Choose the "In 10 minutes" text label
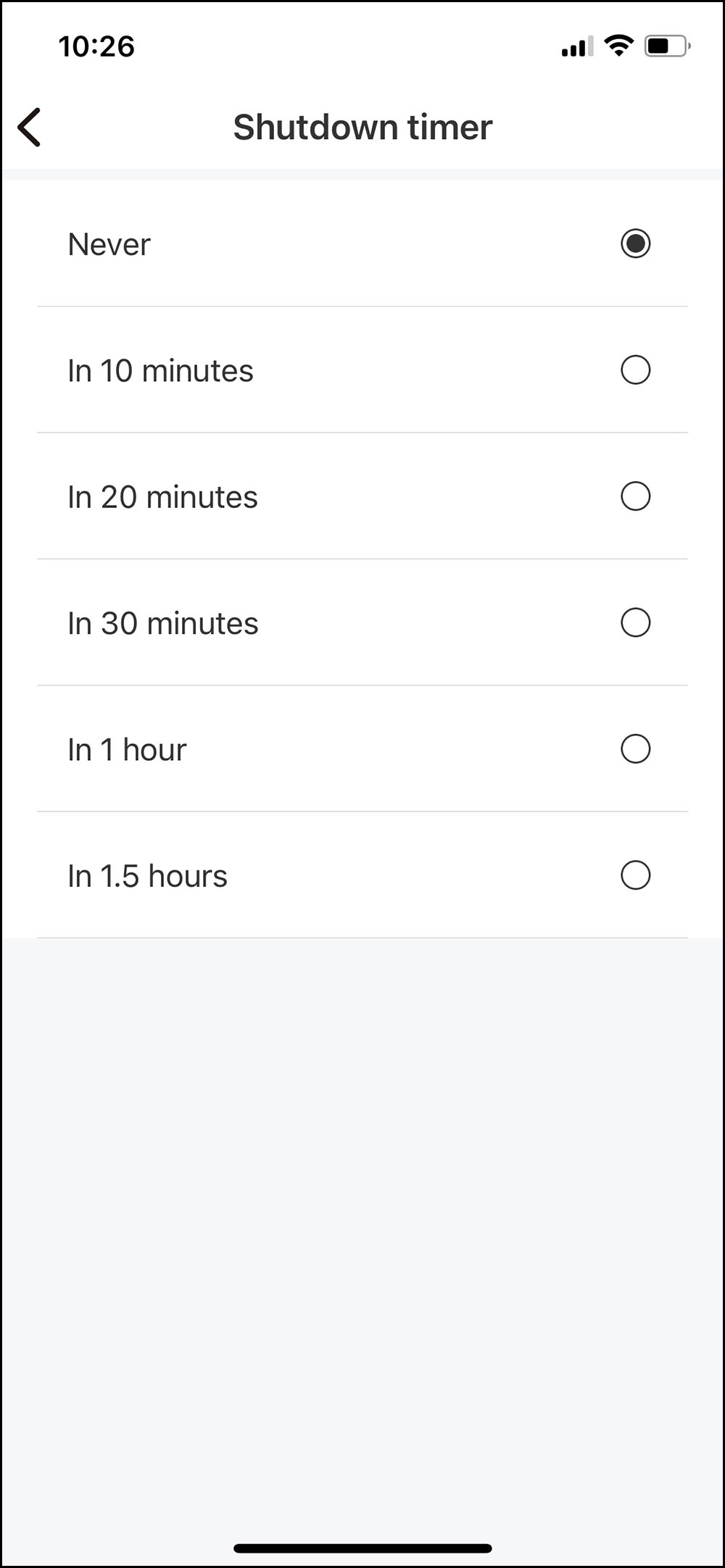This screenshot has height=1568, width=725. pos(160,371)
